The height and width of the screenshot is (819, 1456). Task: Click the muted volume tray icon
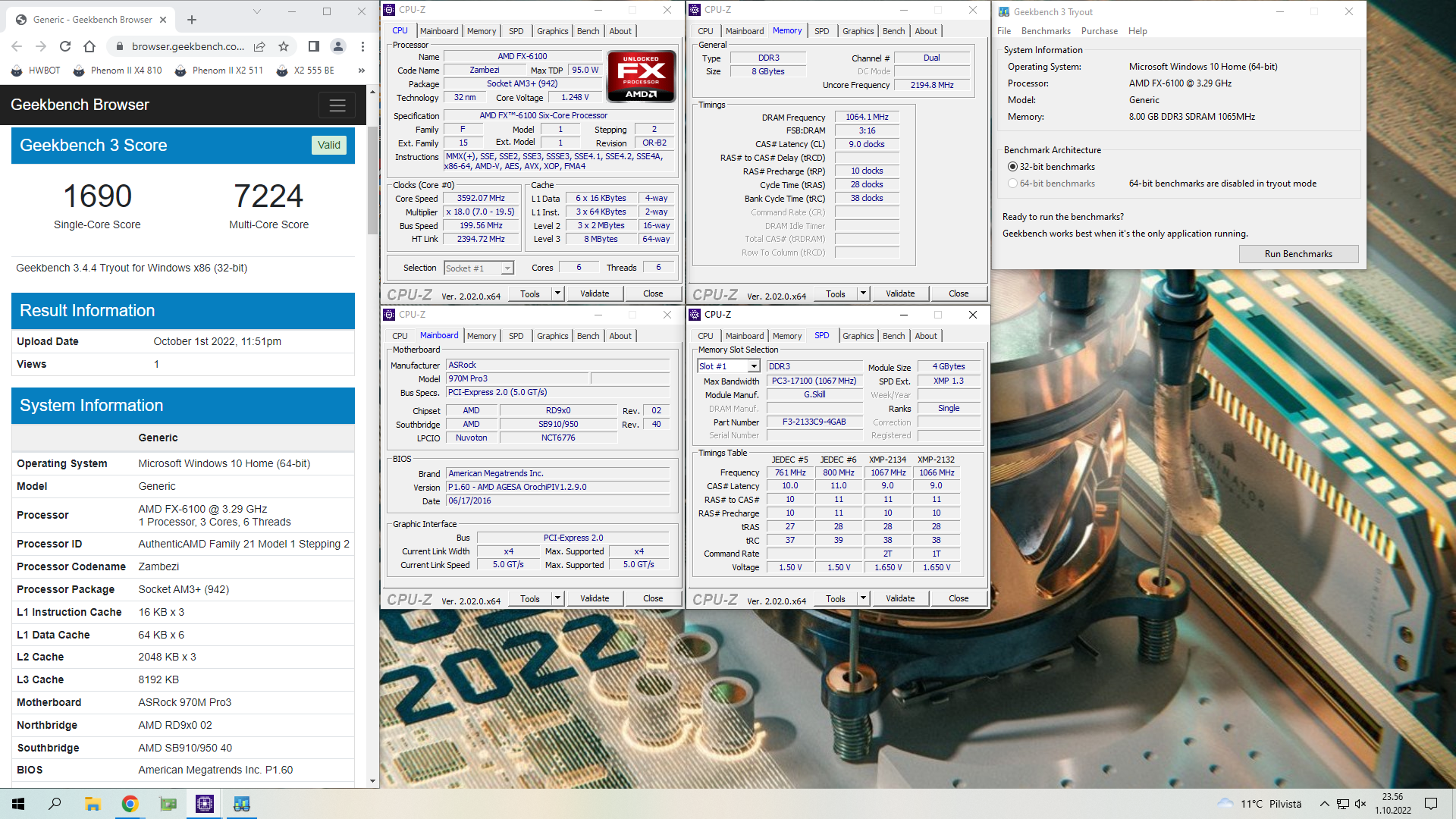[1360, 804]
